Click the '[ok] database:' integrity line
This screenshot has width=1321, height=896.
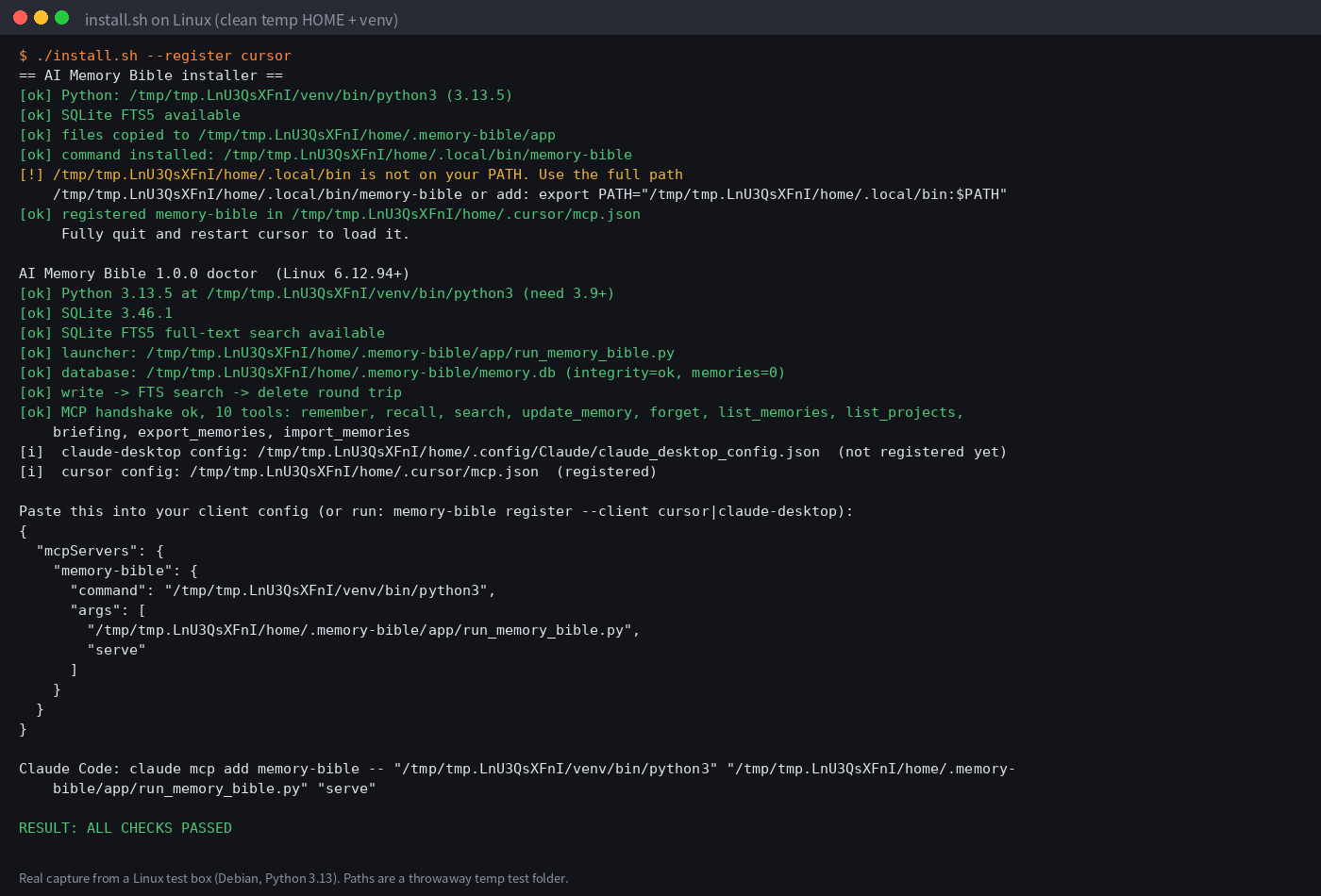(402, 373)
